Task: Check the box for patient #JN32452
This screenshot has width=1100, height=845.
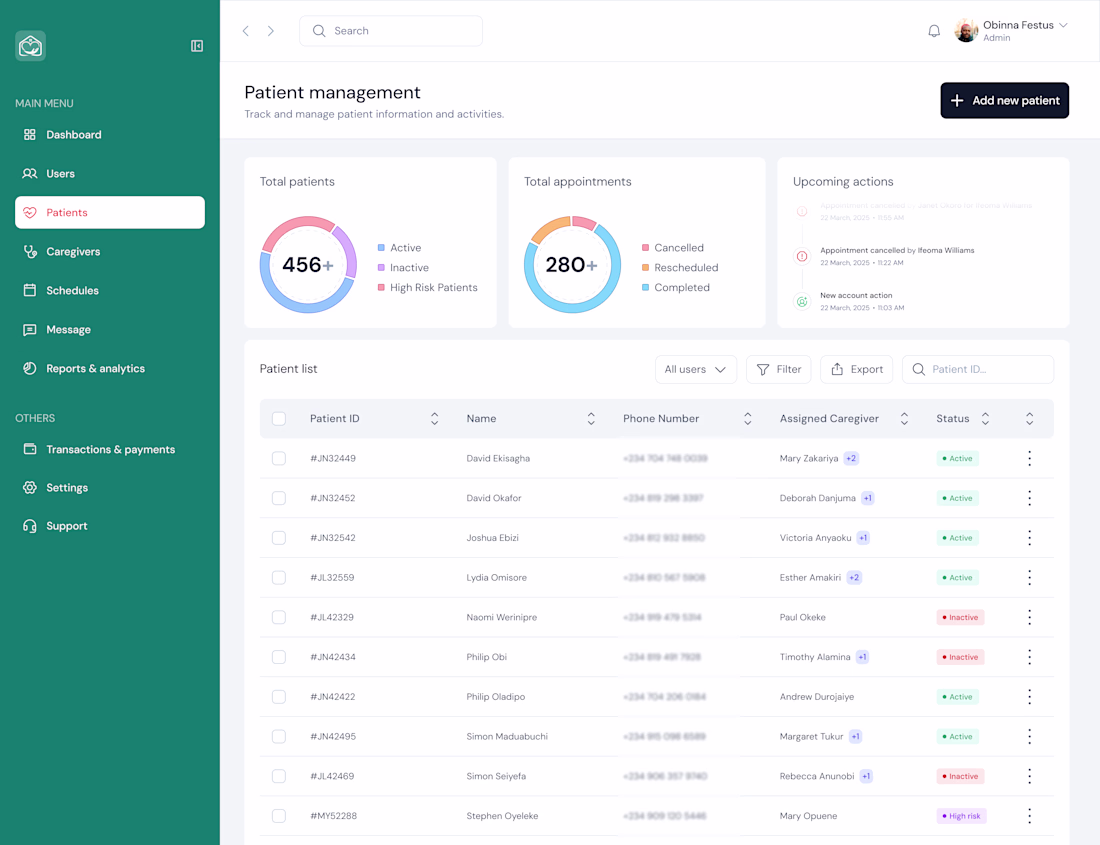Action: [279, 498]
